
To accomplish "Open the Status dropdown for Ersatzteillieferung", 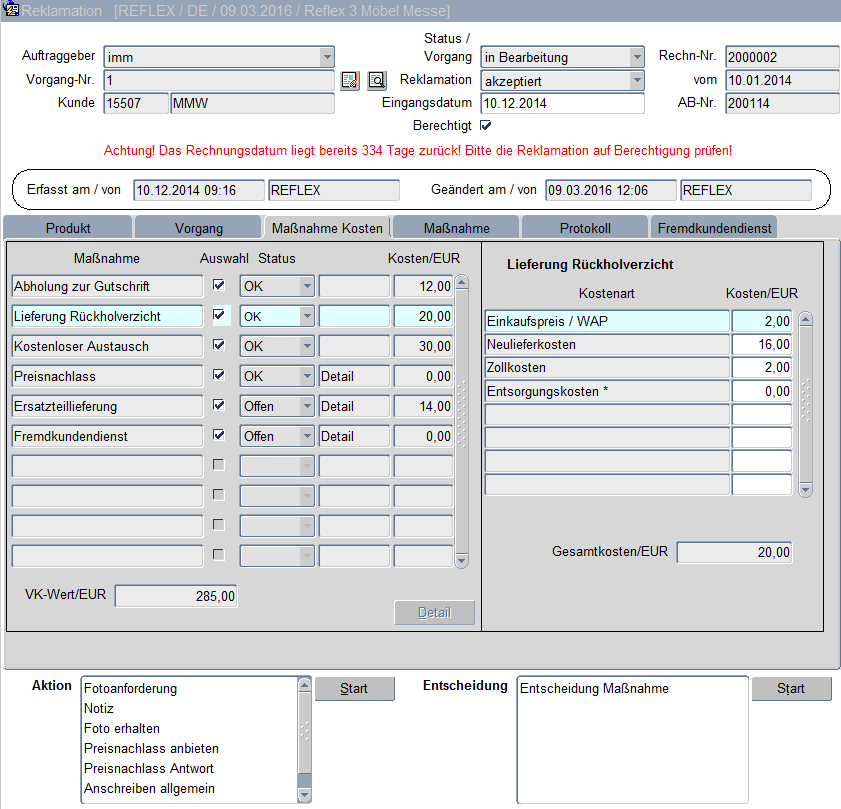I will [x=306, y=407].
